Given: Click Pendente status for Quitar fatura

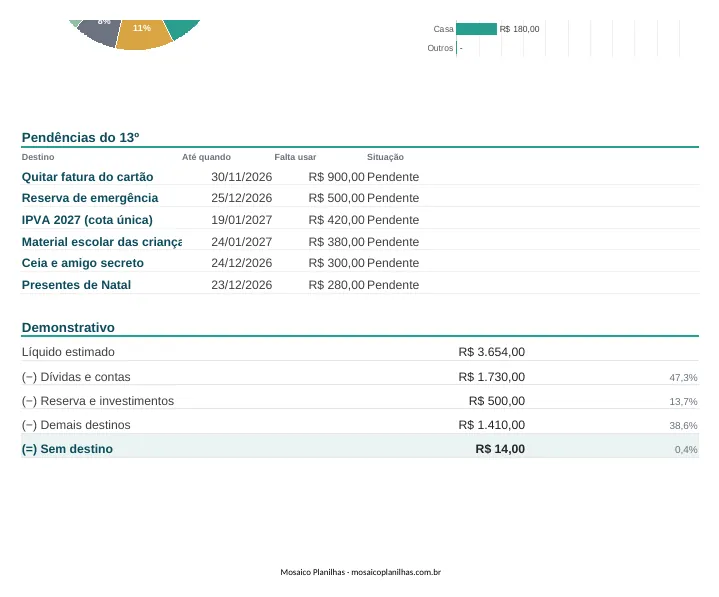Looking at the screenshot, I should [x=393, y=177].
